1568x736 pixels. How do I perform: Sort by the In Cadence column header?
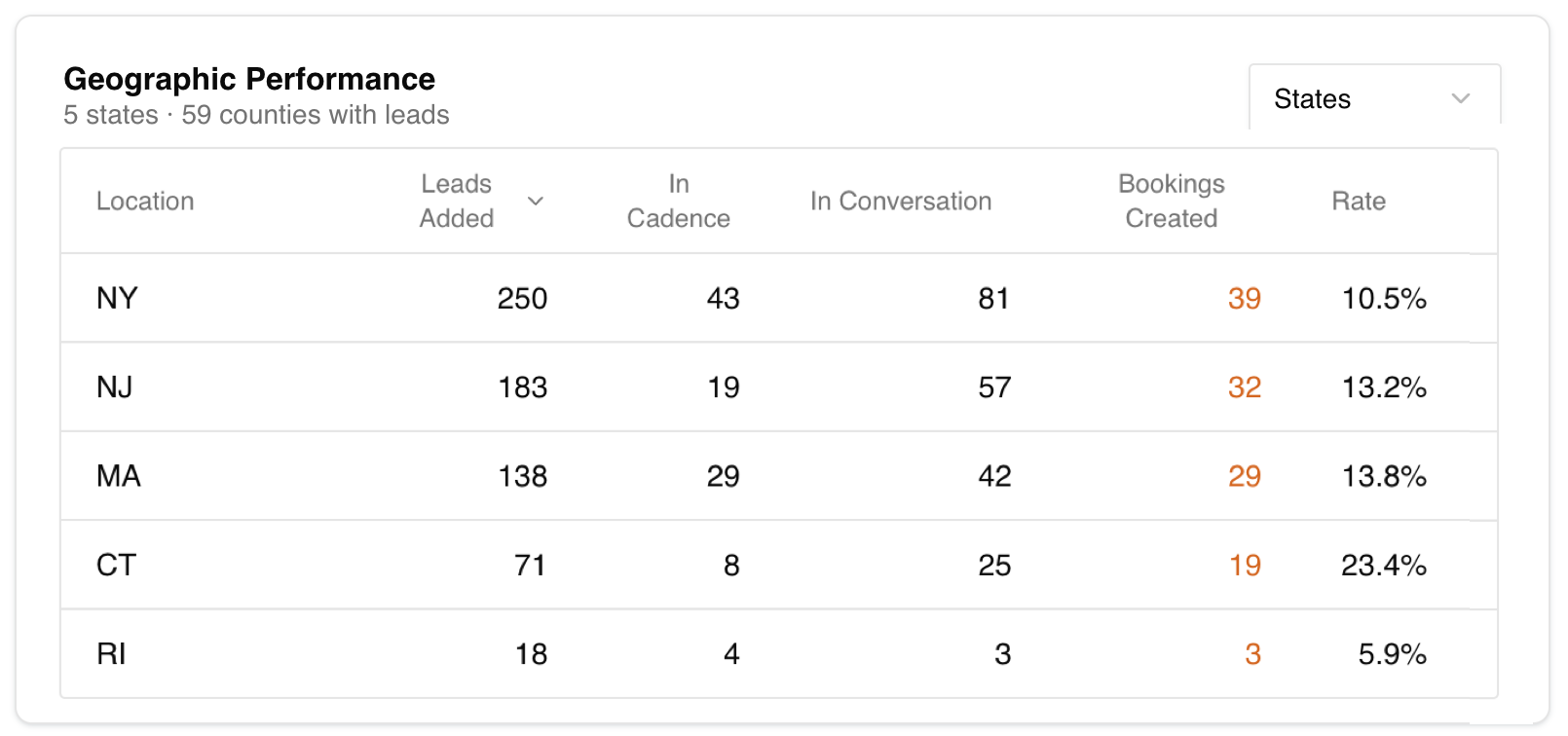point(679,201)
